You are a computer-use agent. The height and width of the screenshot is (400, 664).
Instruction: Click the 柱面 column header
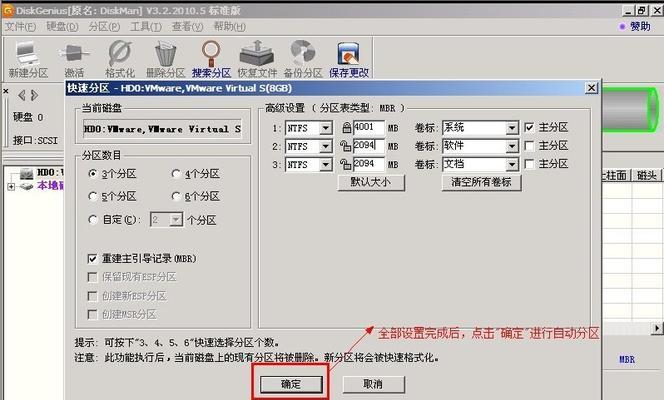point(617,175)
